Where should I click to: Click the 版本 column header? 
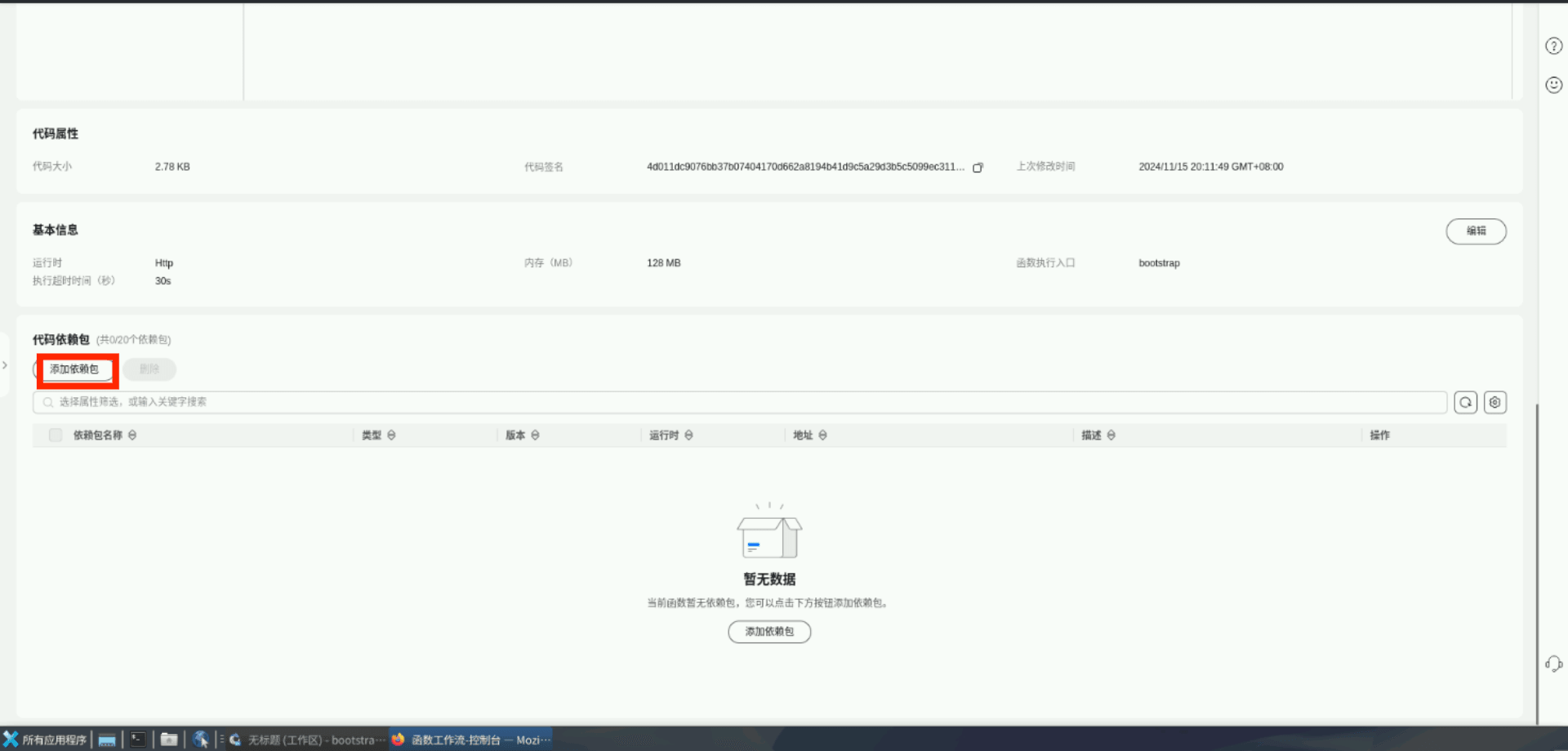(515, 436)
